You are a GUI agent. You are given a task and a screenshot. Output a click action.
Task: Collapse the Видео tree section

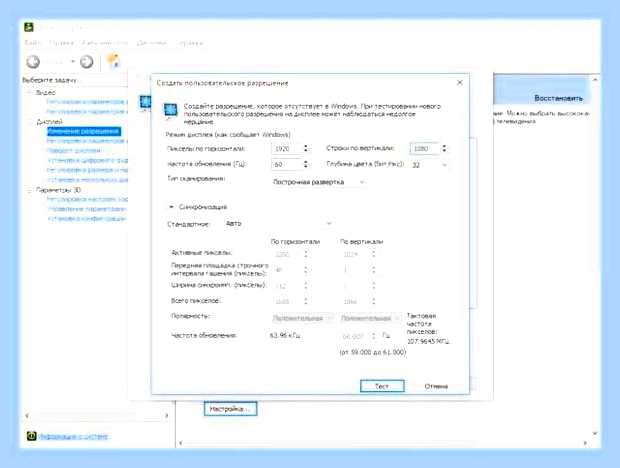(30, 92)
